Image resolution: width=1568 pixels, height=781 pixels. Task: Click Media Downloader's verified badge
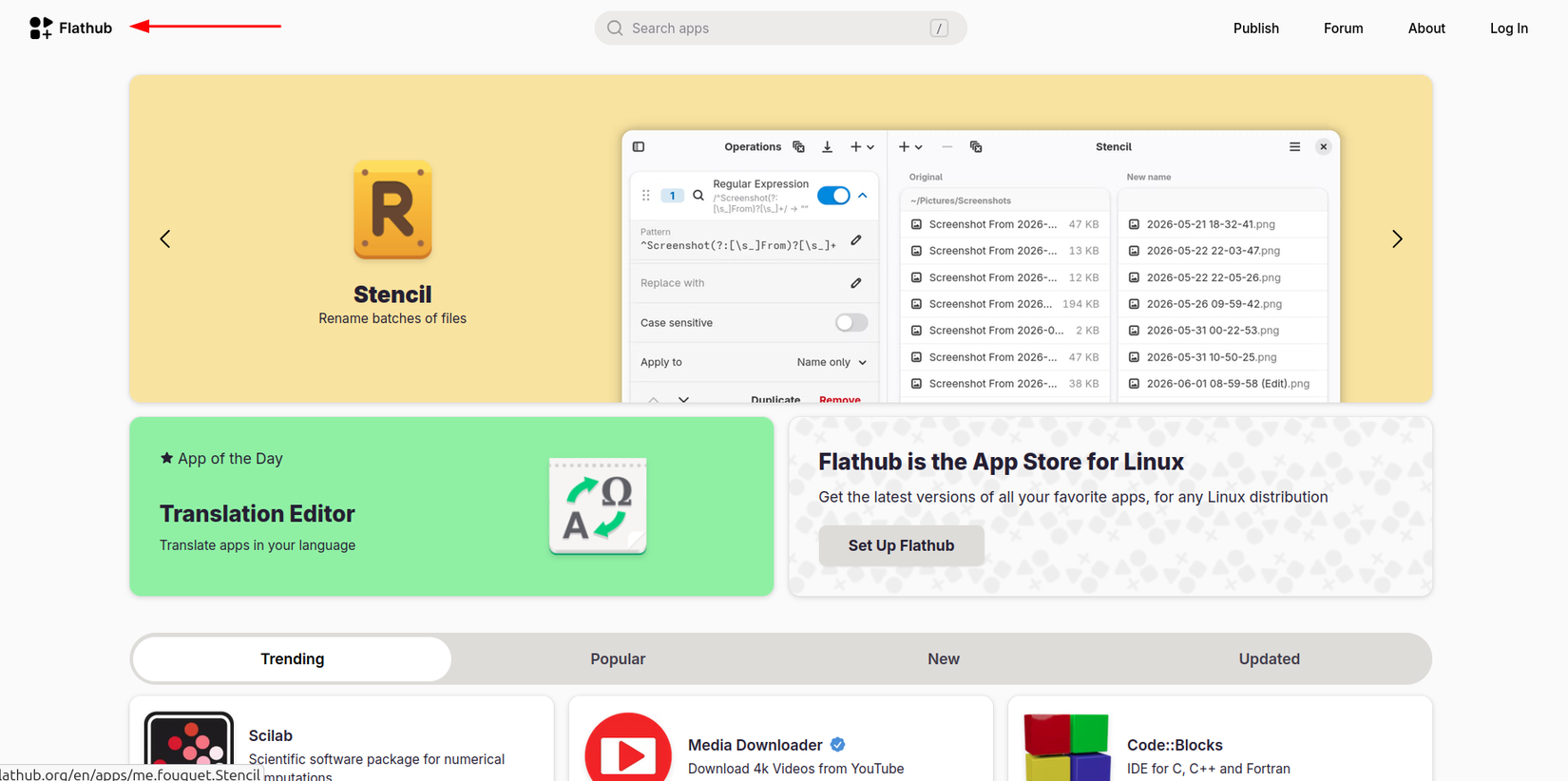pos(837,745)
